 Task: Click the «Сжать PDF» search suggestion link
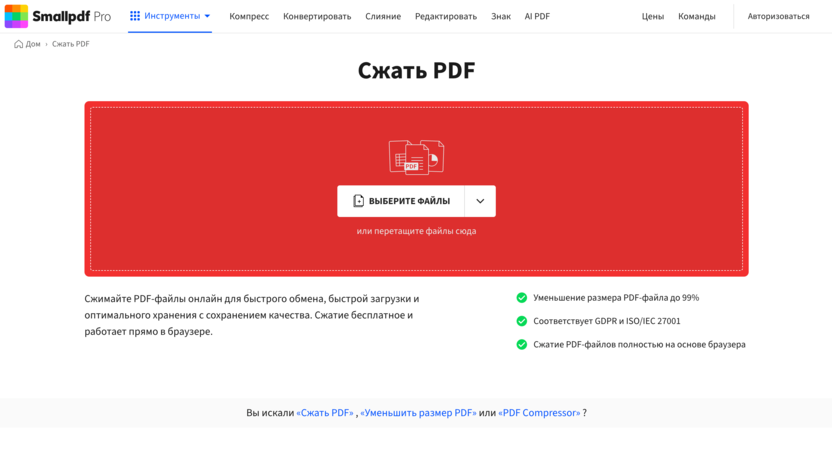[325, 413]
